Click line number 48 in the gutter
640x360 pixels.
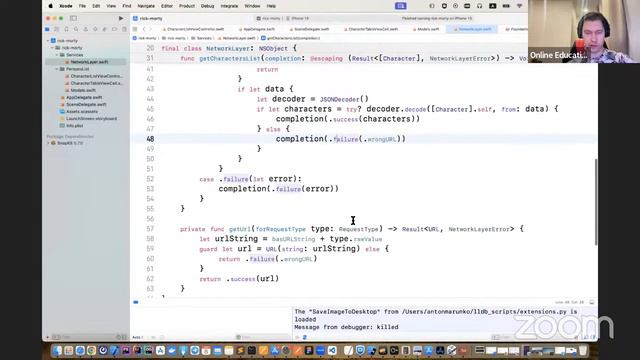tap(150, 139)
